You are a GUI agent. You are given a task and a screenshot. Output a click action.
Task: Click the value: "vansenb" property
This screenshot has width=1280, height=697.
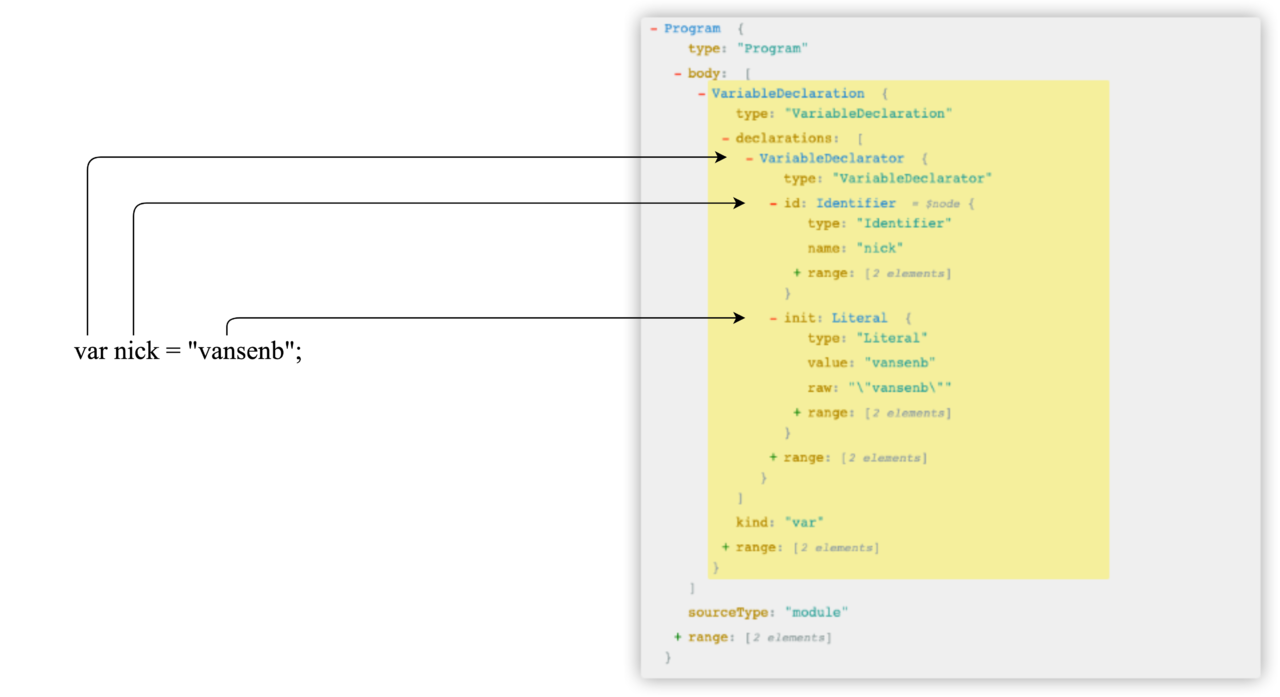[x=871, y=363]
